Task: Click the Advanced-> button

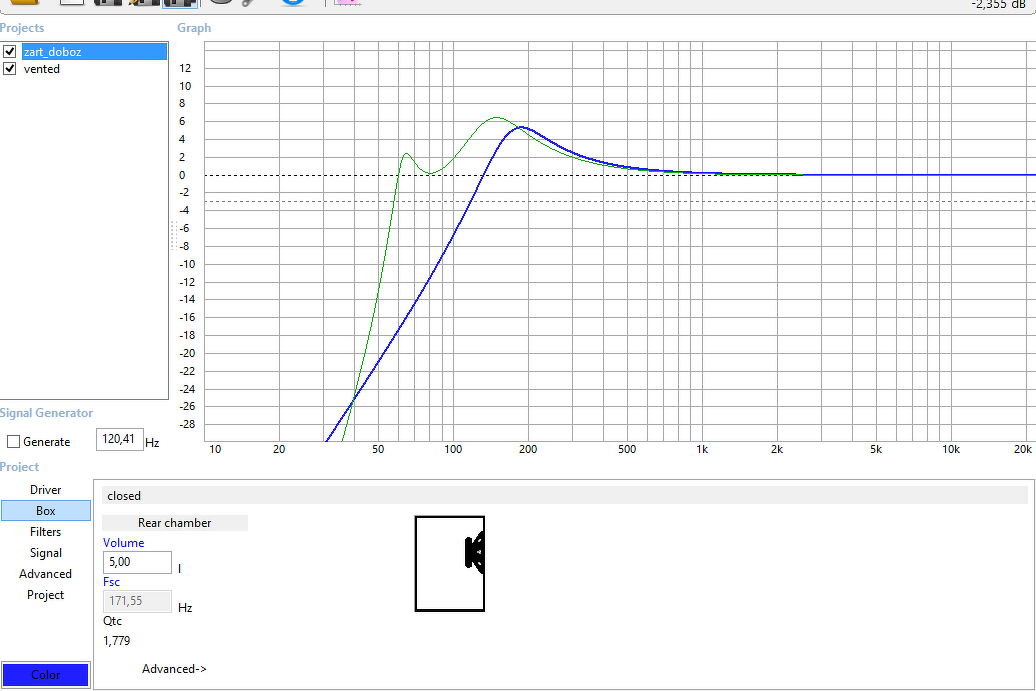Action: pos(174,669)
